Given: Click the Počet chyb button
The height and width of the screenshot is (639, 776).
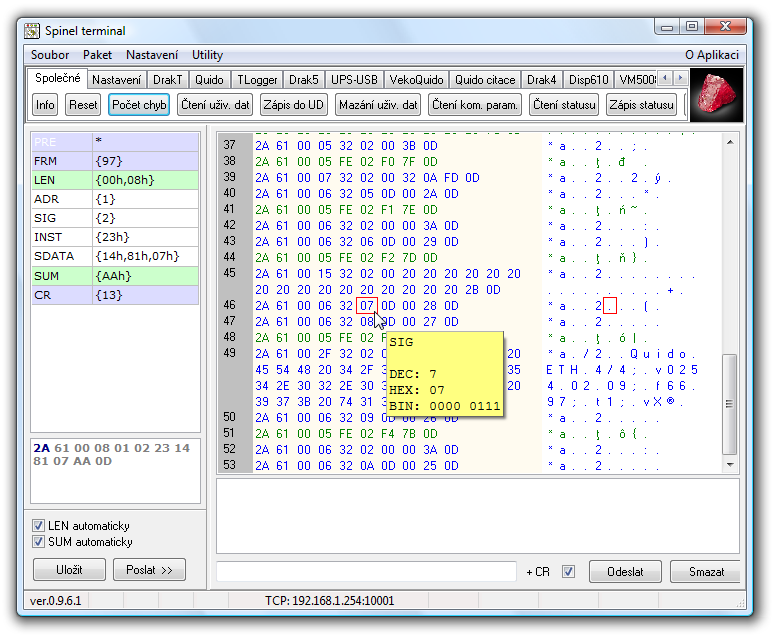Looking at the screenshot, I should tap(139, 105).
